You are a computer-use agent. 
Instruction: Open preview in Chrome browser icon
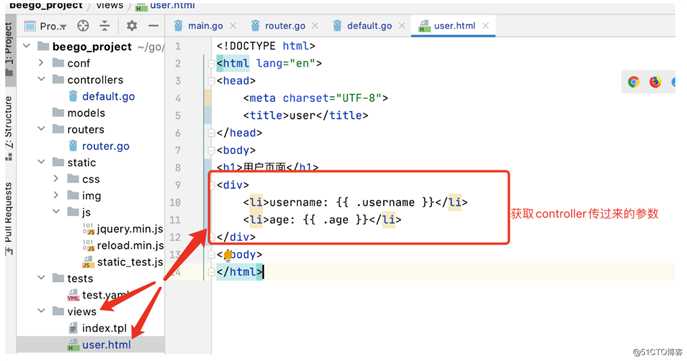[x=633, y=82]
